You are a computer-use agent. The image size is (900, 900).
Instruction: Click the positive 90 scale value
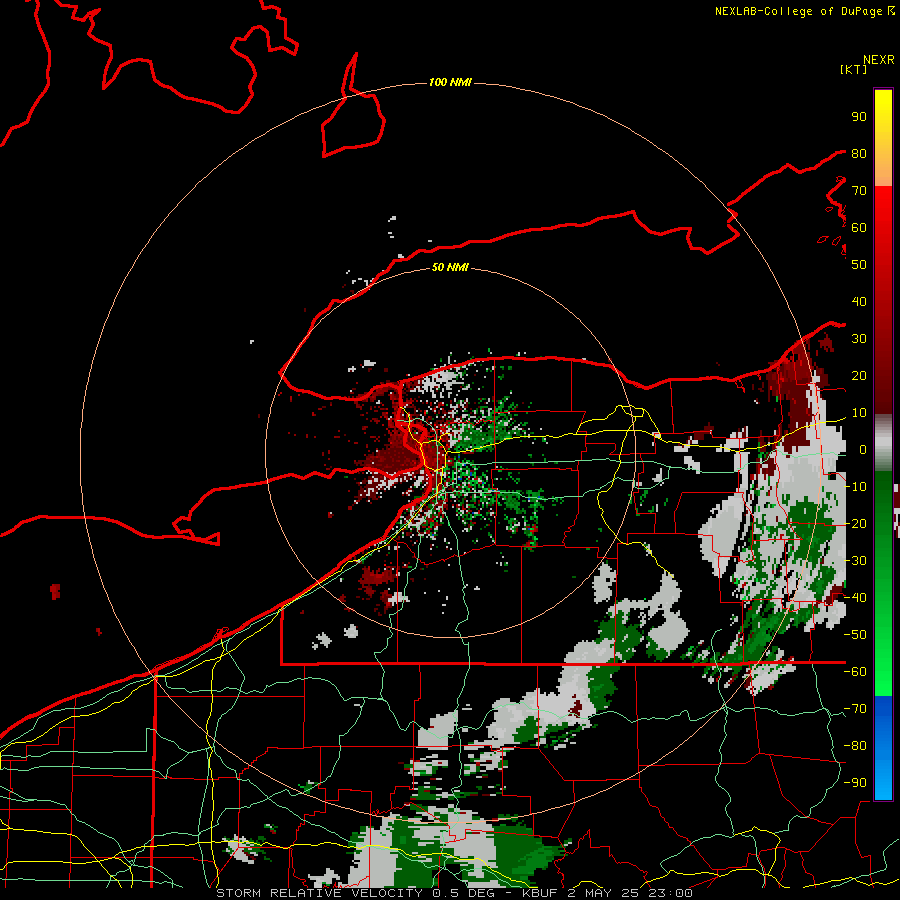coord(859,117)
